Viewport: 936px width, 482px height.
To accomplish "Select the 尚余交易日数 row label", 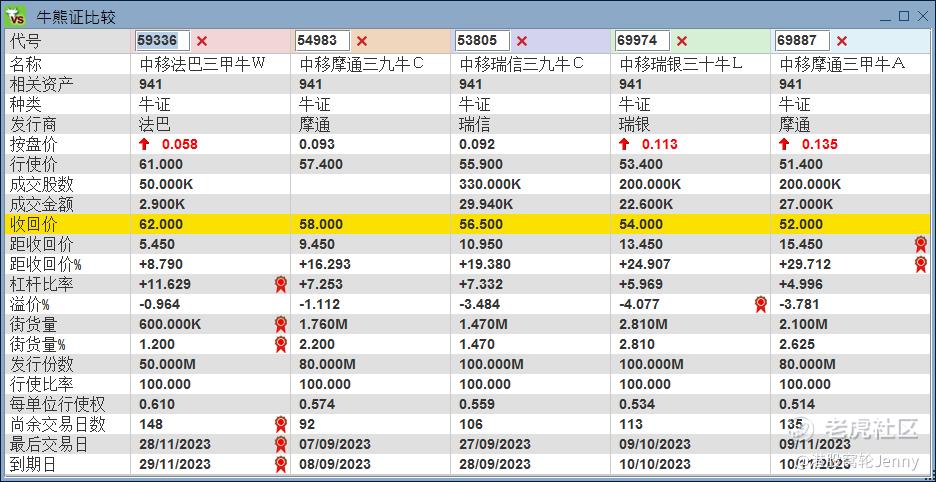I will point(58,425).
